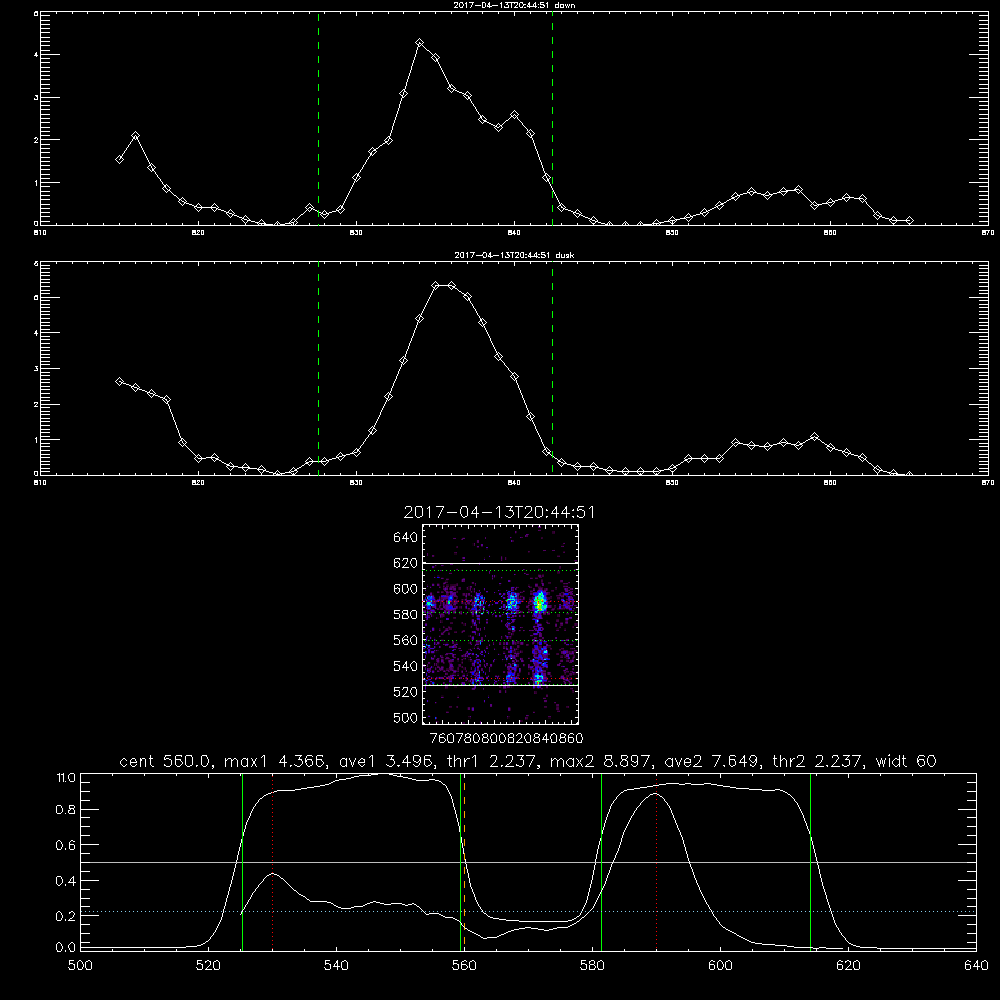Click the bottom plot y-axis label 0.4
This screenshot has height=1000, width=1000.
66,881
